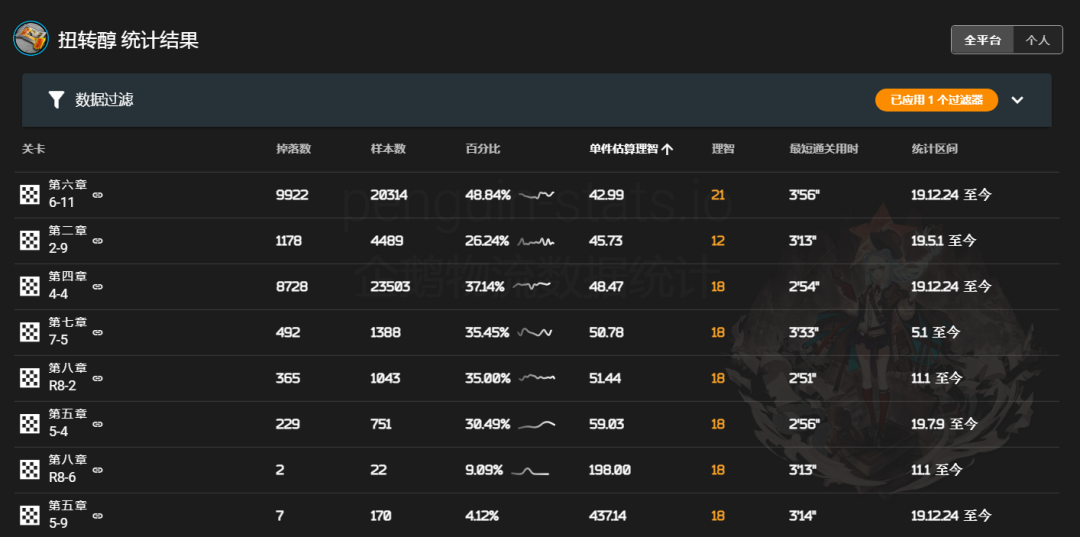Click the funnel filter icon
This screenshot has height=537, width=1080.
coord(56,99)
